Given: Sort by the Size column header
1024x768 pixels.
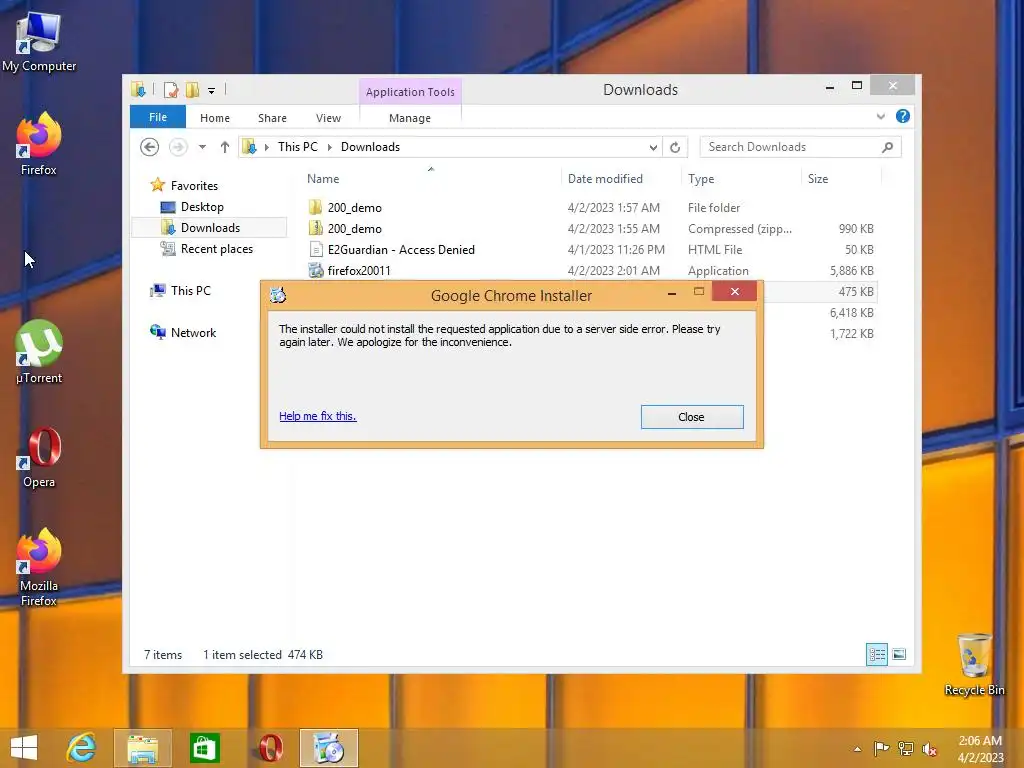Looking at the screenshot, I should point(818,179).
